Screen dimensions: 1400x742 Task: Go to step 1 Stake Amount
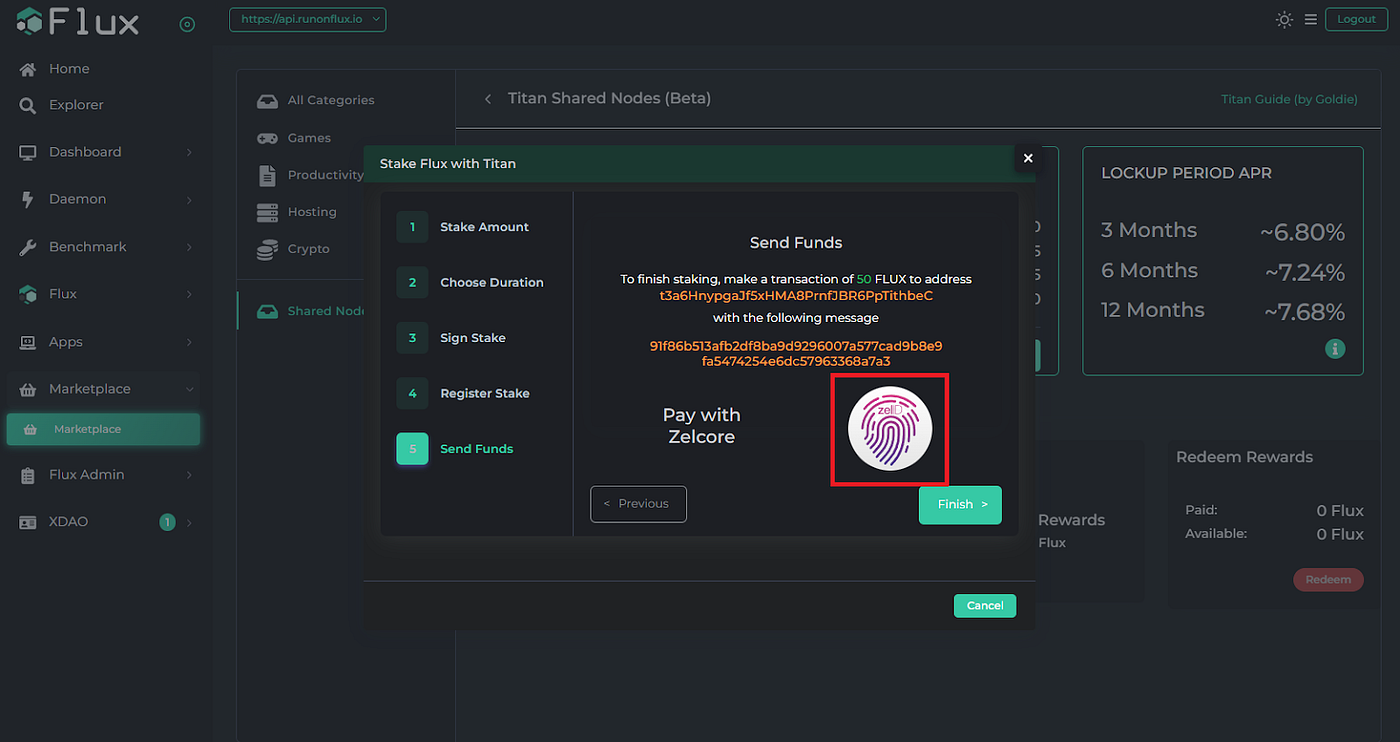click(x=465, y=227)
